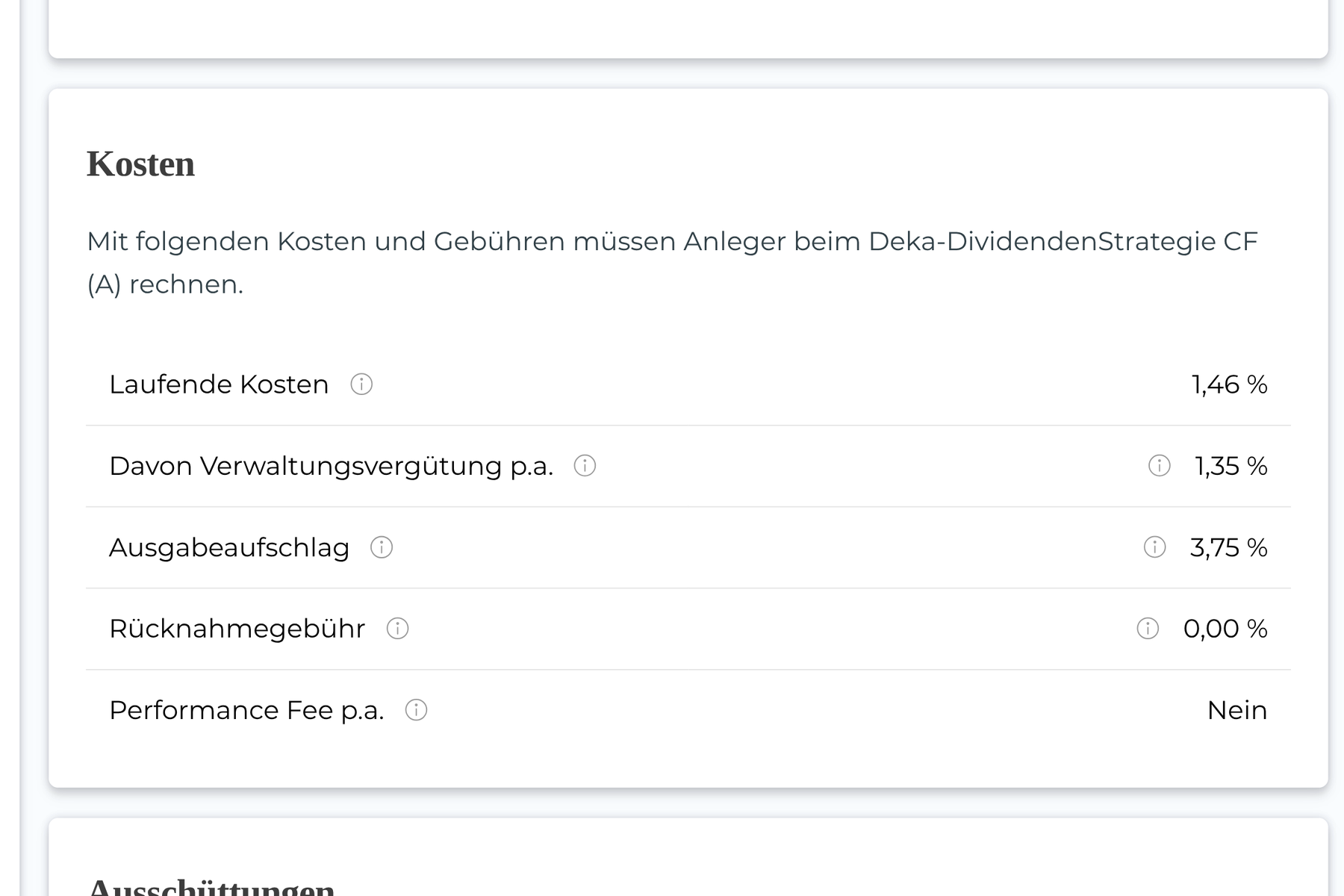Click the Nein performance fee value
This screenshot has width=1344, height=896.
pyautogui.click(x=1237, y=710)
